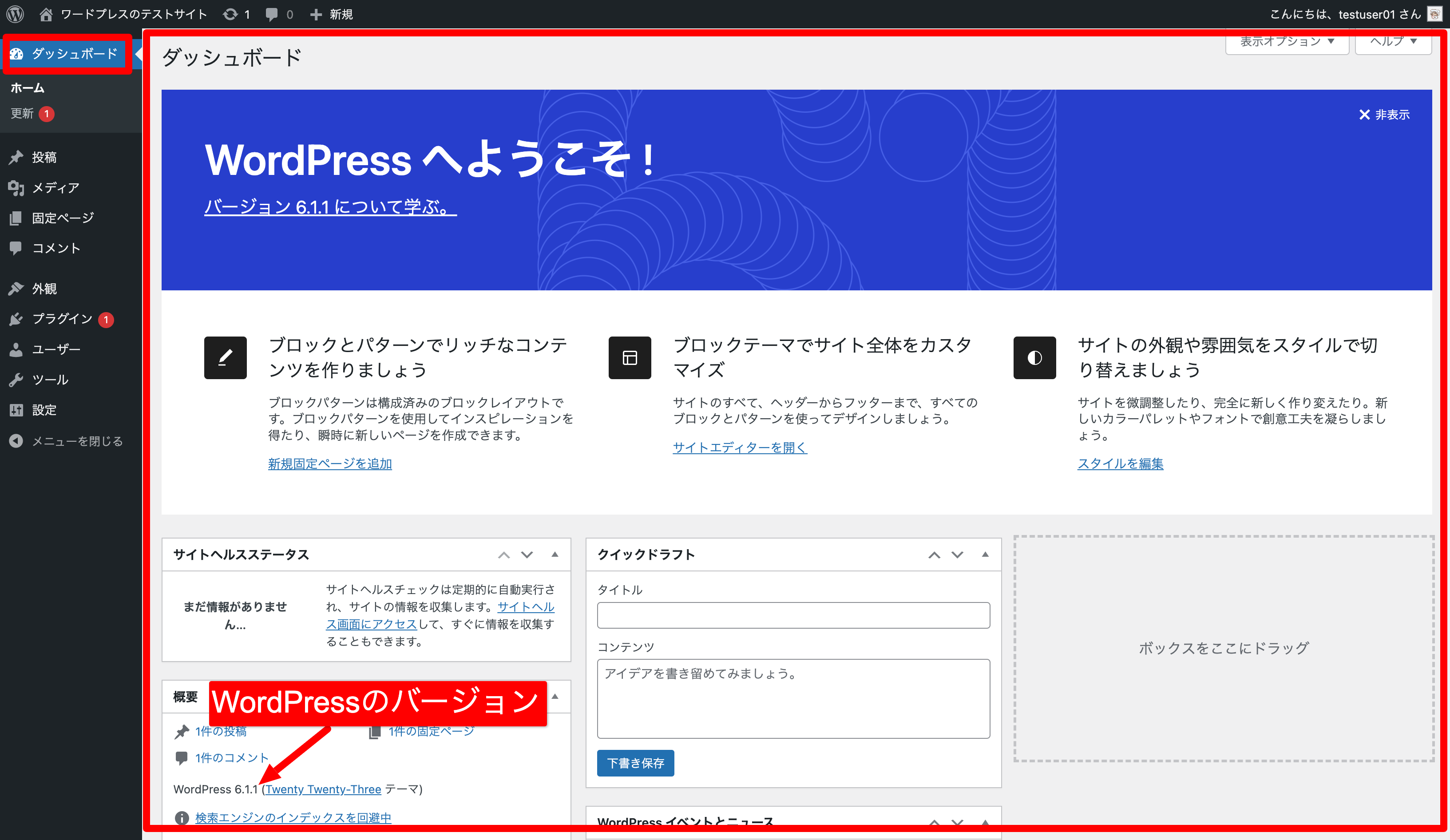Focus the コンテンツ textarea
This screenshot has width=1450, height=840.
pyautogui.click(x=793, y=698)
